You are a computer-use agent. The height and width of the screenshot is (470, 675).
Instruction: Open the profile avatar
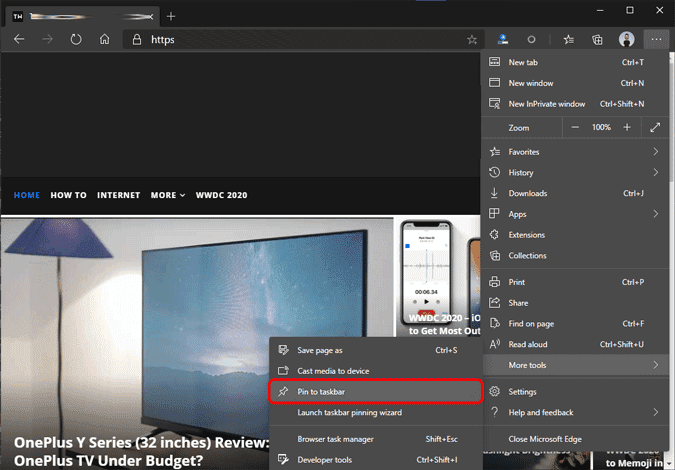(626, 40)
